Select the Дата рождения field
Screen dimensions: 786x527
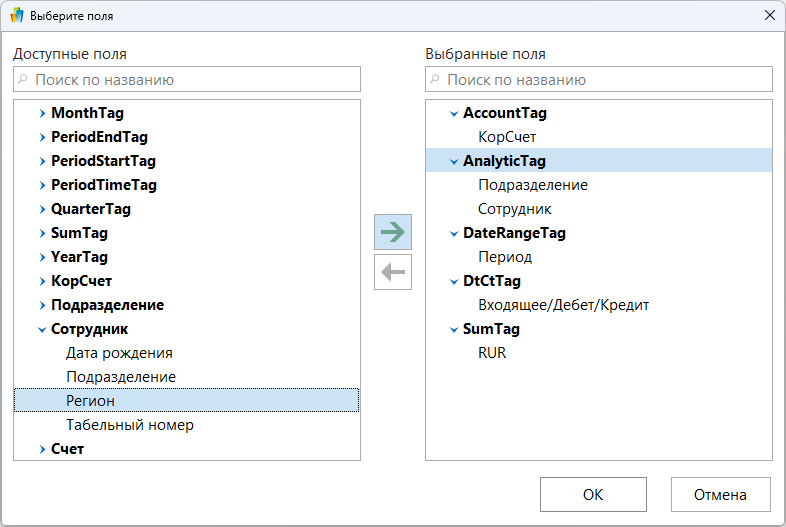point(119,353)
